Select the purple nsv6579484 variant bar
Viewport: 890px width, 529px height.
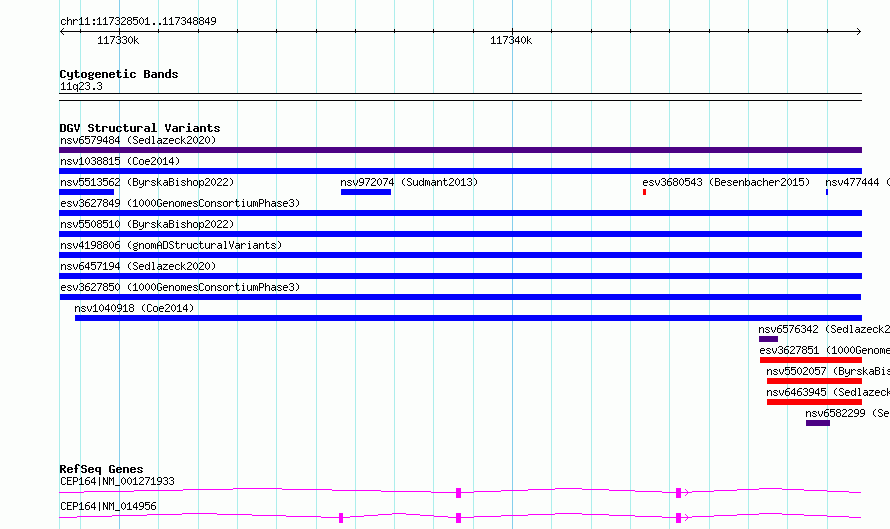[x=460, y=150]
